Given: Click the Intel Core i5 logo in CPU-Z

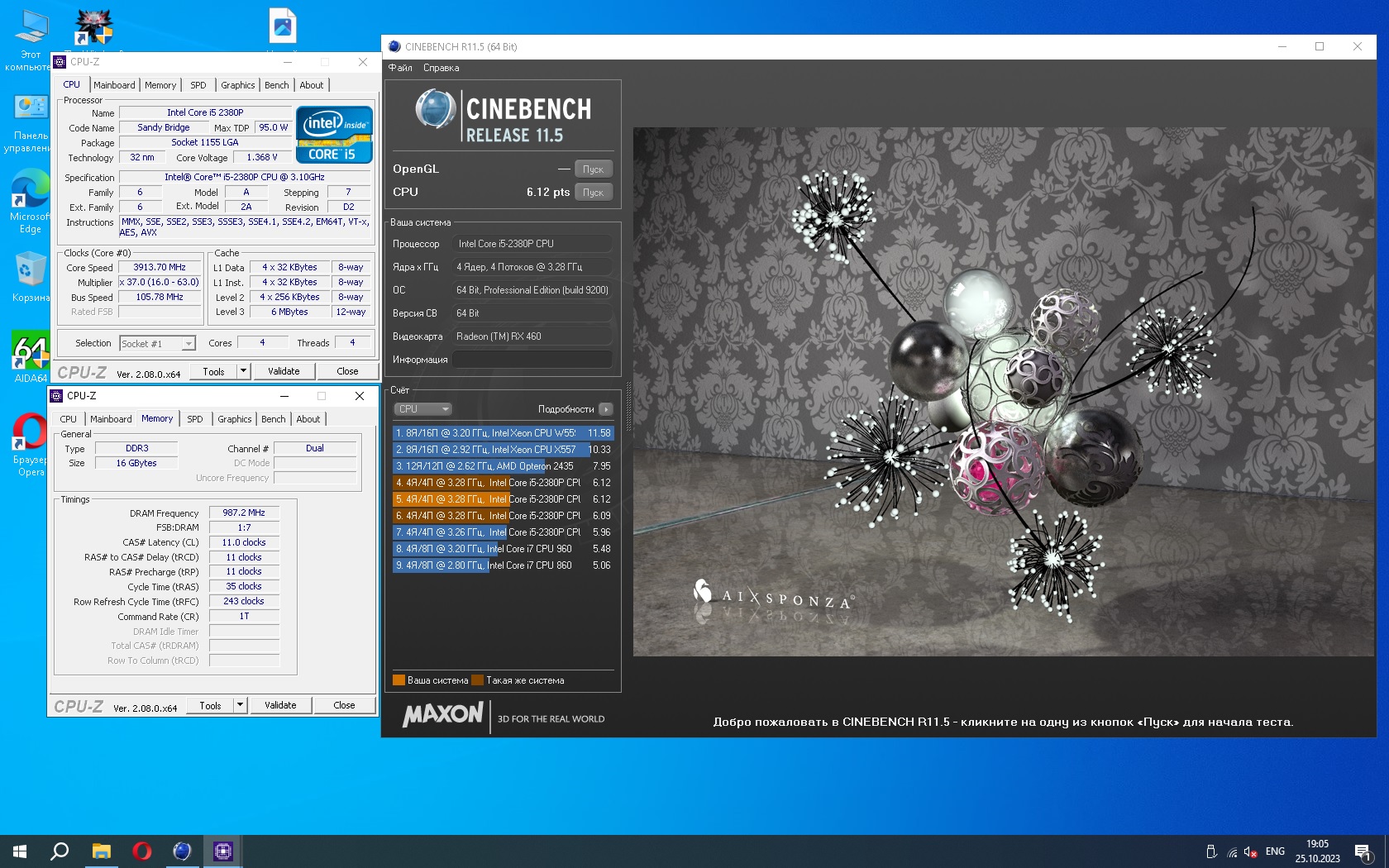Looking at the screenshot, I should [334, 134].
